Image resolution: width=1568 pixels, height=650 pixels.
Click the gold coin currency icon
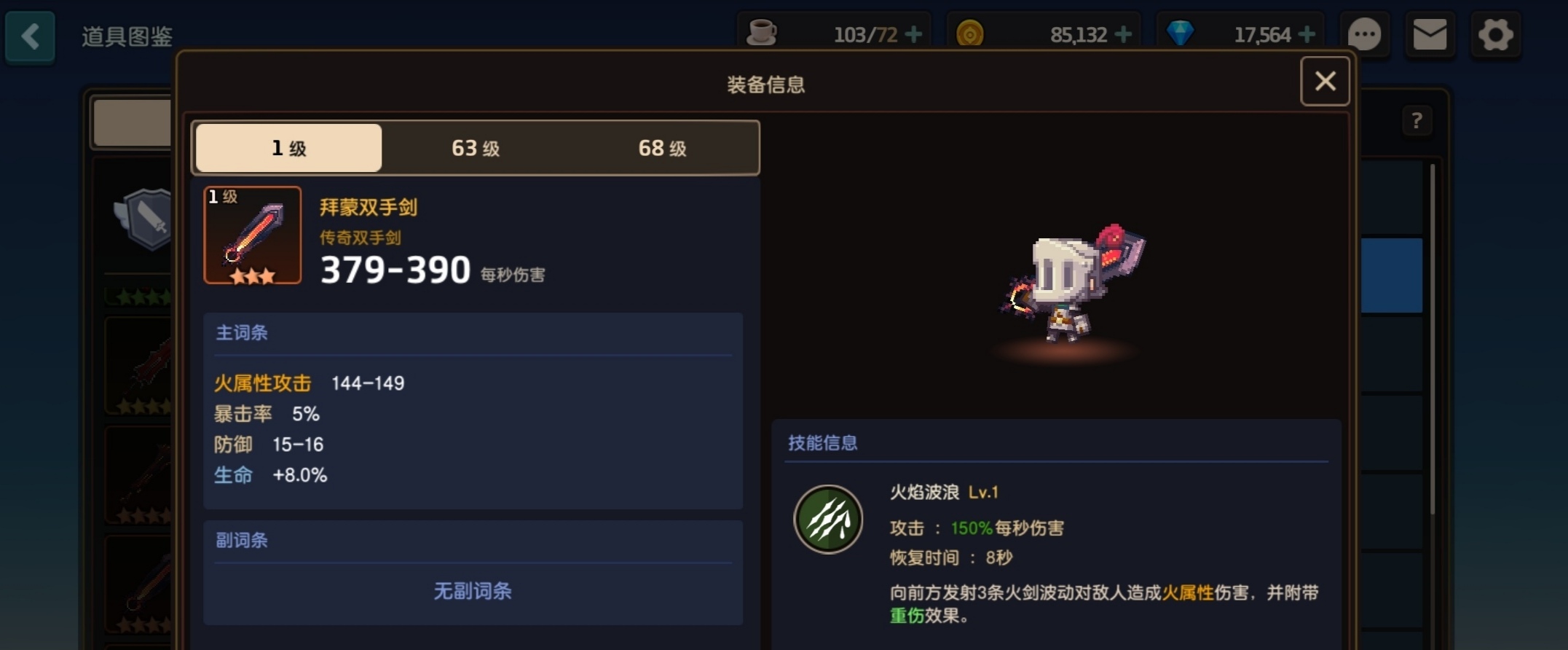(969, 34)
